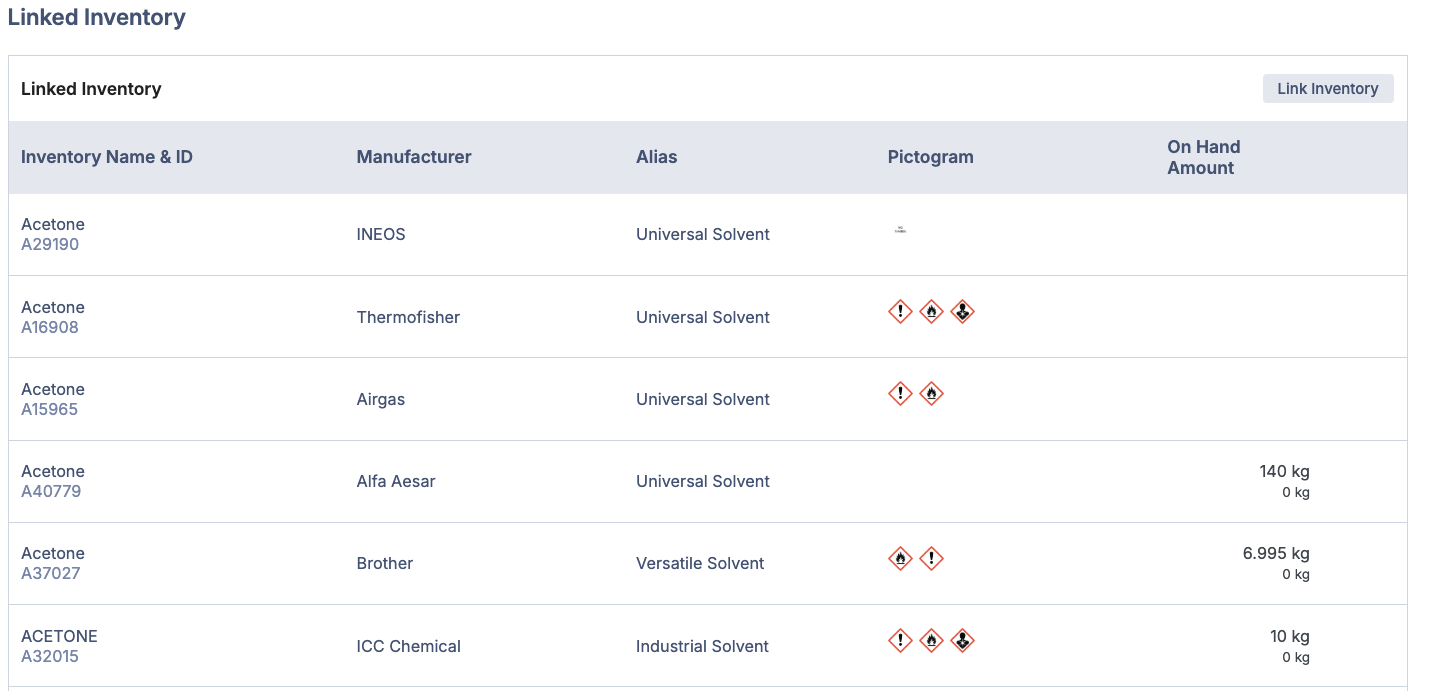Click the flame pictogram in the Thermofisher row

point(931,311)
